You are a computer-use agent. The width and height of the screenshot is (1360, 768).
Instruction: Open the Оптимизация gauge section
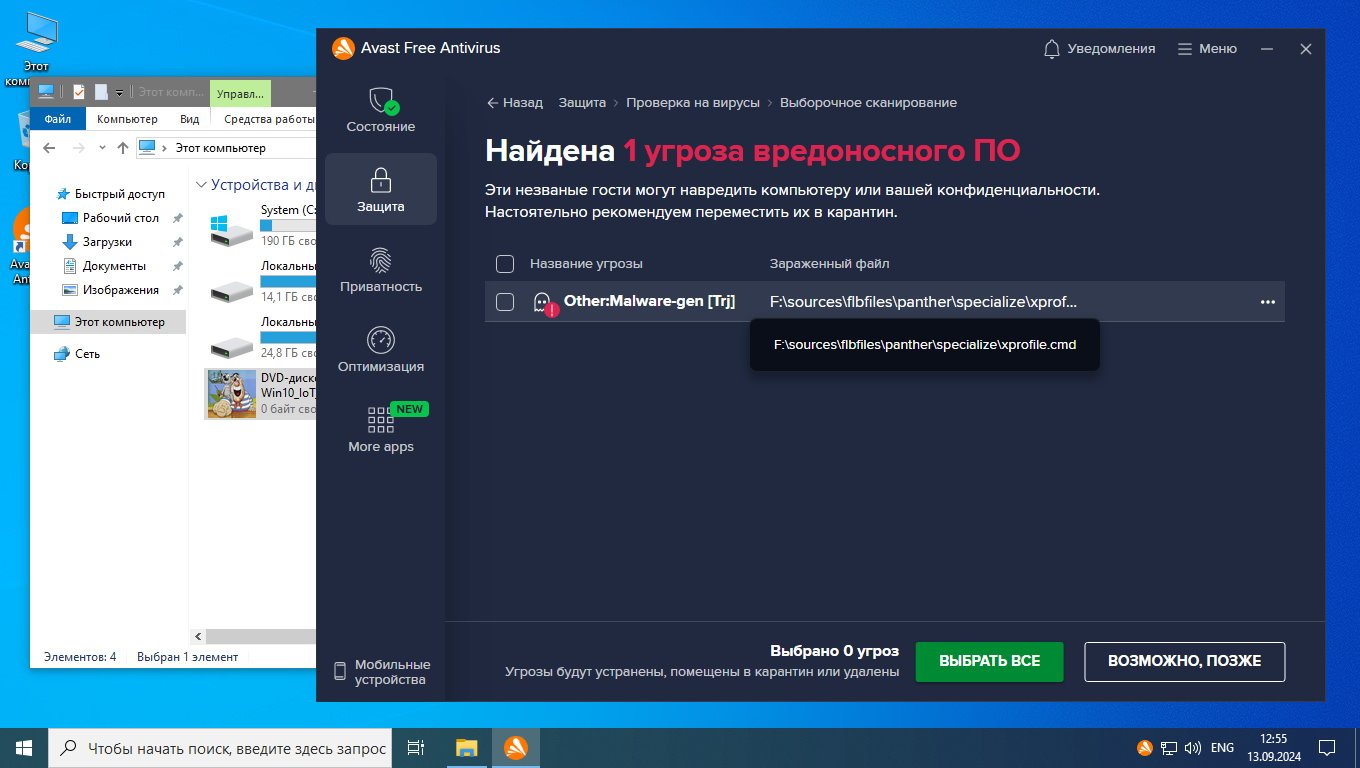pyautogui.click(x=381, y=350)
